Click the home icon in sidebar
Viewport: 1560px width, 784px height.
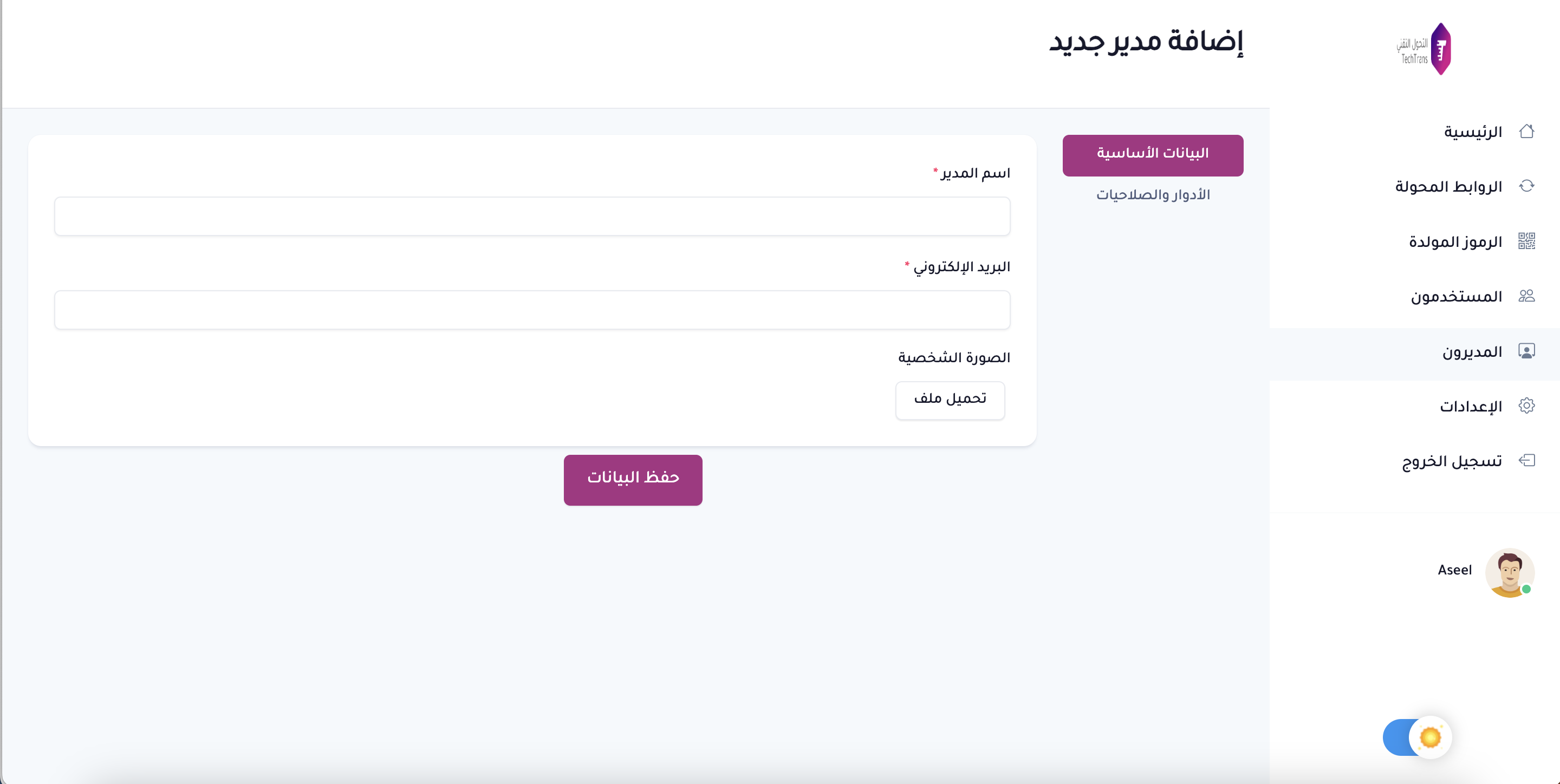click(x=1526, y=132)
